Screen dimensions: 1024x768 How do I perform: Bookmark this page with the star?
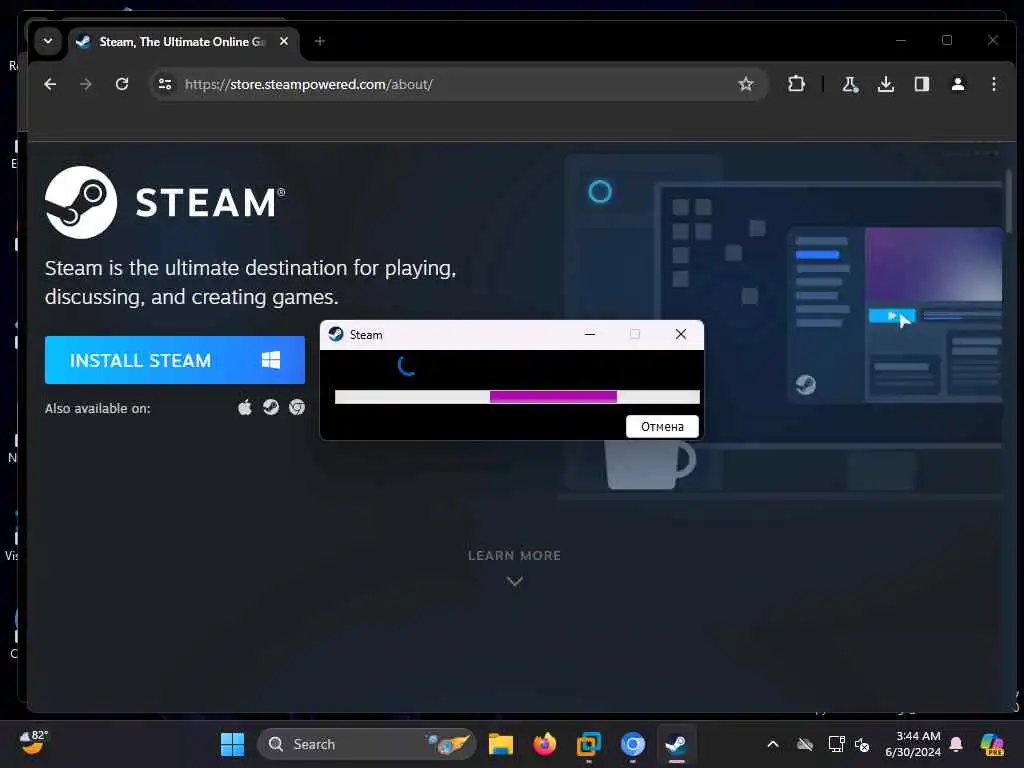pos(746,84)
